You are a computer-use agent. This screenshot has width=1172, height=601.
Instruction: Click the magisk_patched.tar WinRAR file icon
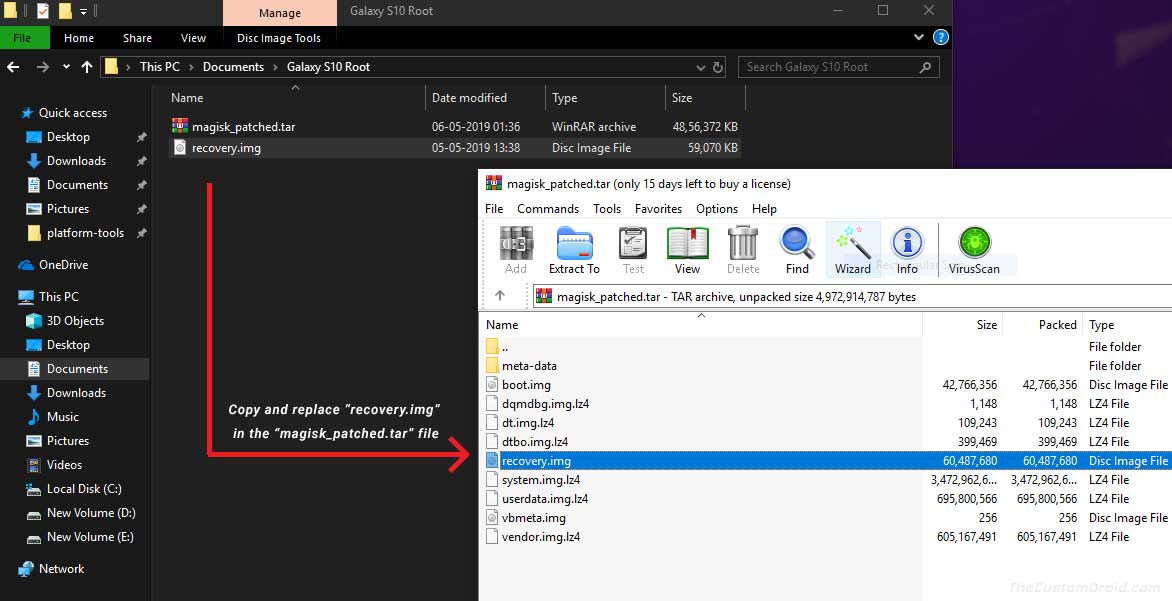[179, 126]
